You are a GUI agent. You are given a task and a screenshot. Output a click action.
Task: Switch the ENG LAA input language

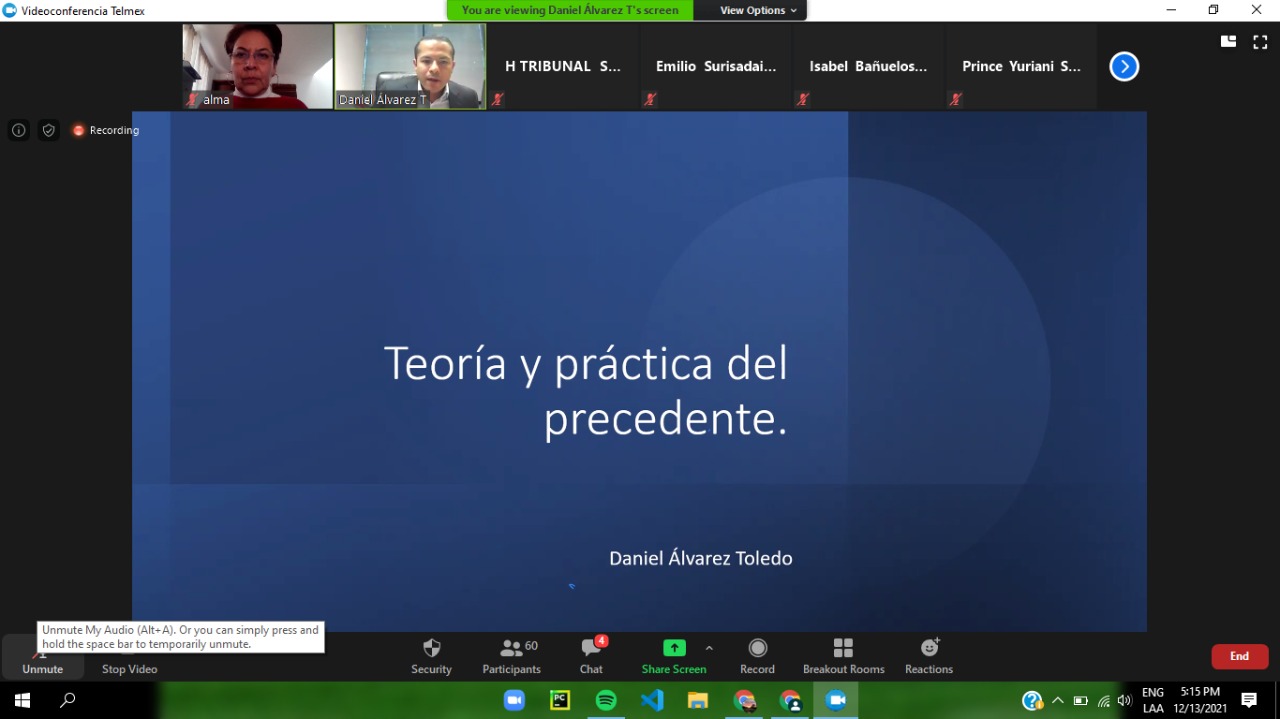(x=1153, y=700)
